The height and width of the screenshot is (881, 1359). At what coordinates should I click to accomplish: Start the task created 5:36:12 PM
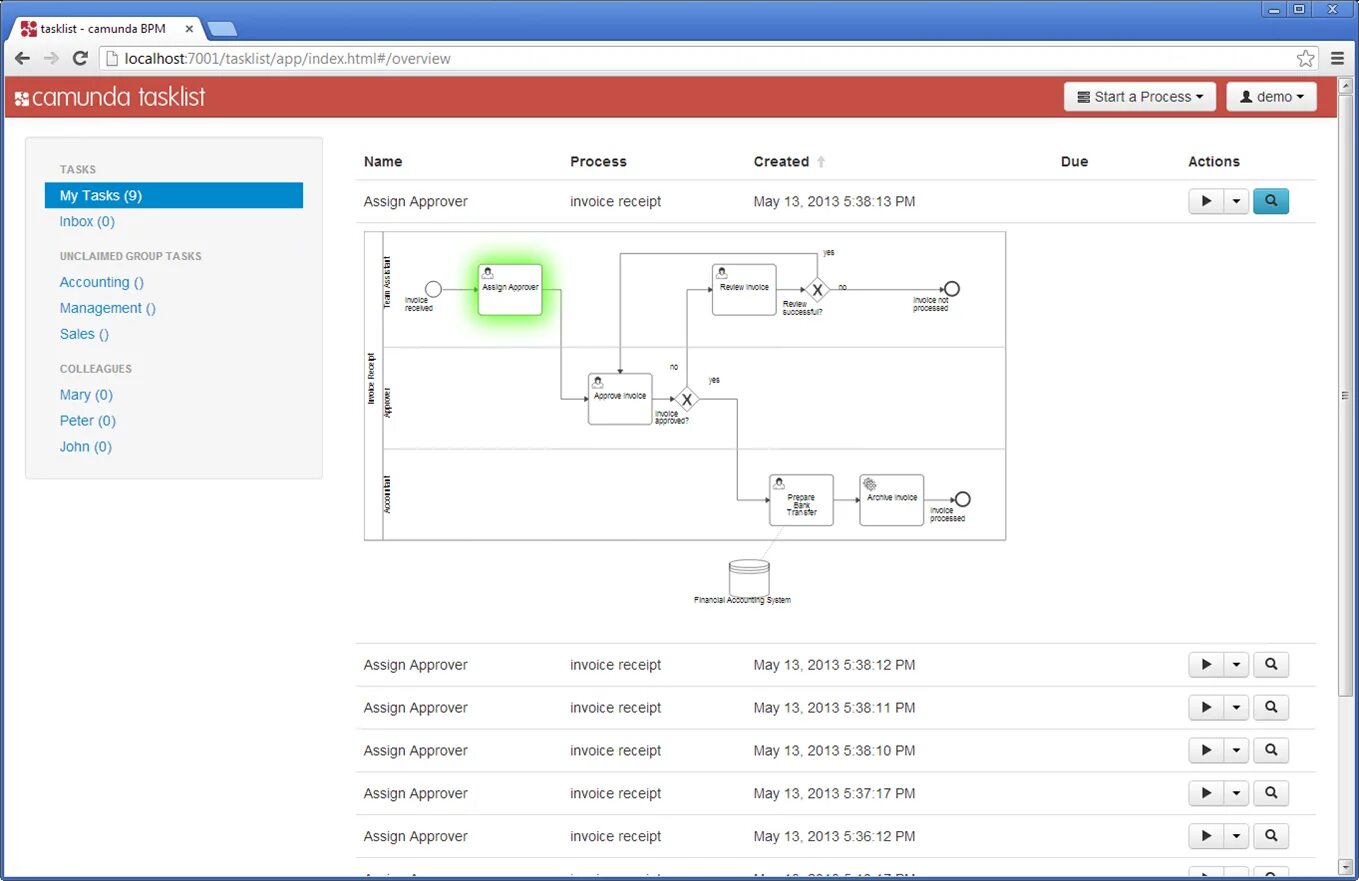[x=1206, y=837]
